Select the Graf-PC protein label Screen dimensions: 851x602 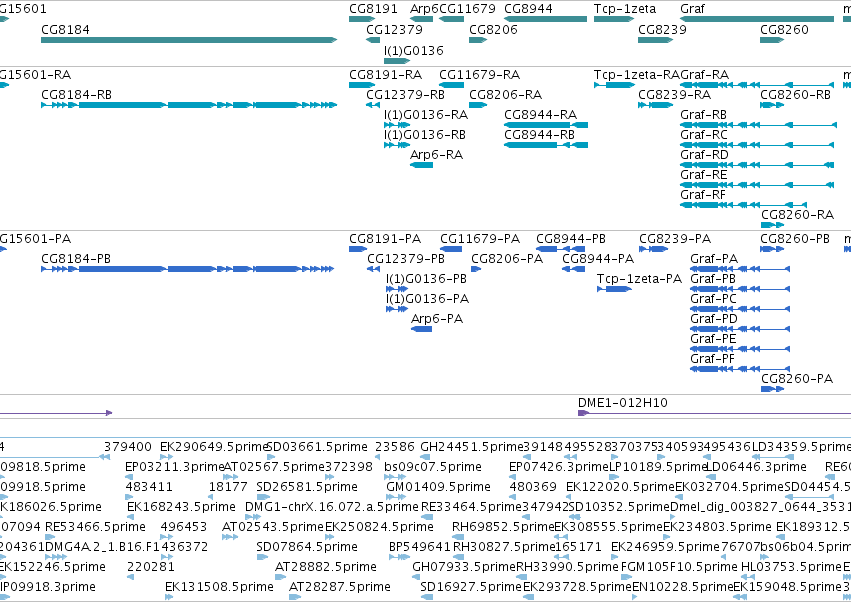pos(714,299)
